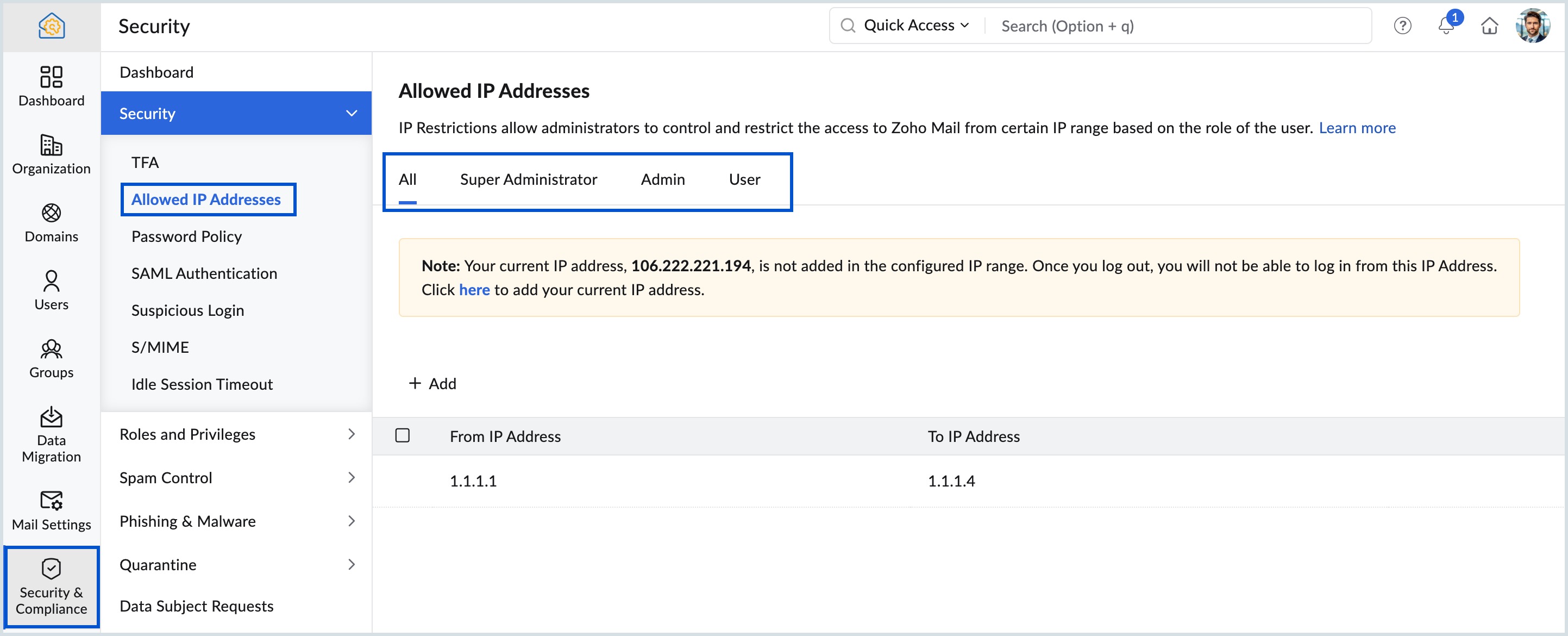Viewport: 1568px width, 636px height.
Task: Switch to the Admin tab
Action: (x=662, y=179)
